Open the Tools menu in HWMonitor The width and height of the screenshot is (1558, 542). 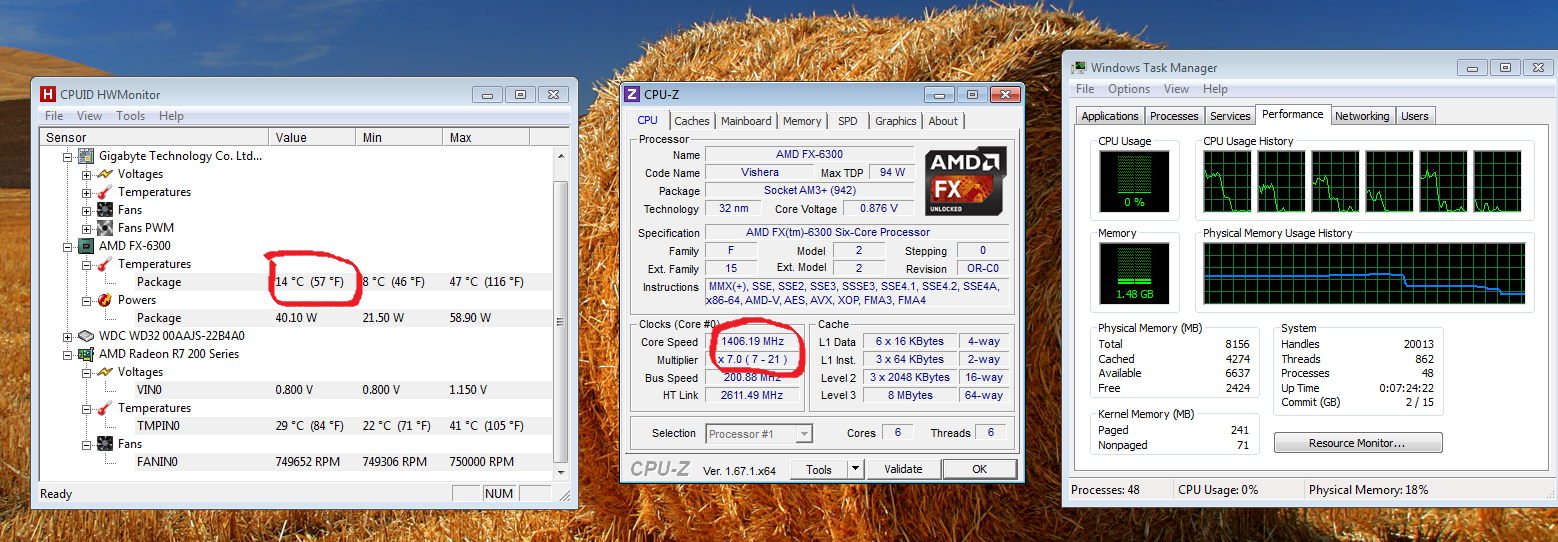tap(130, 116)
